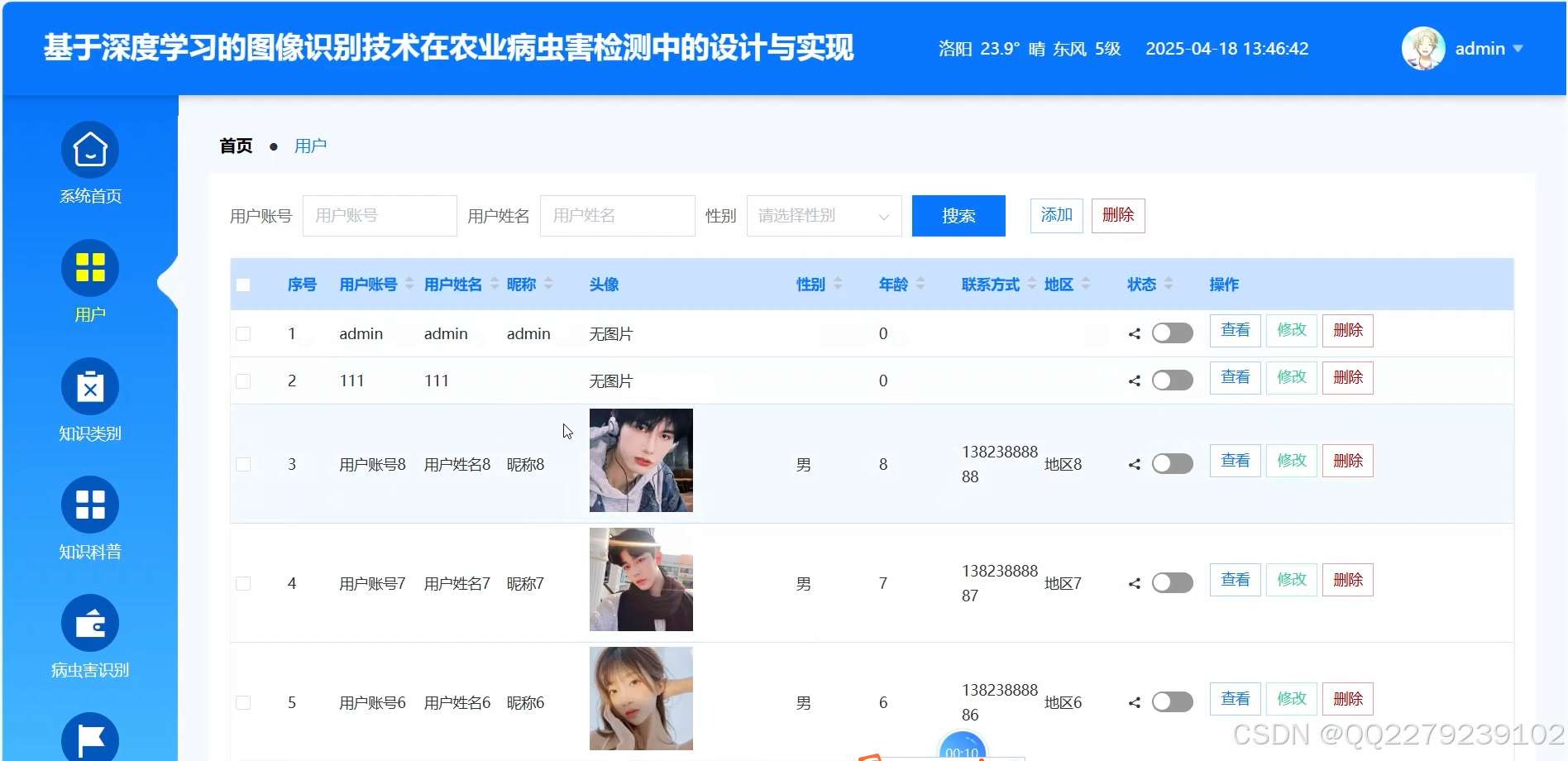Open 知识科普 label in the sidebar

point(90,552)
